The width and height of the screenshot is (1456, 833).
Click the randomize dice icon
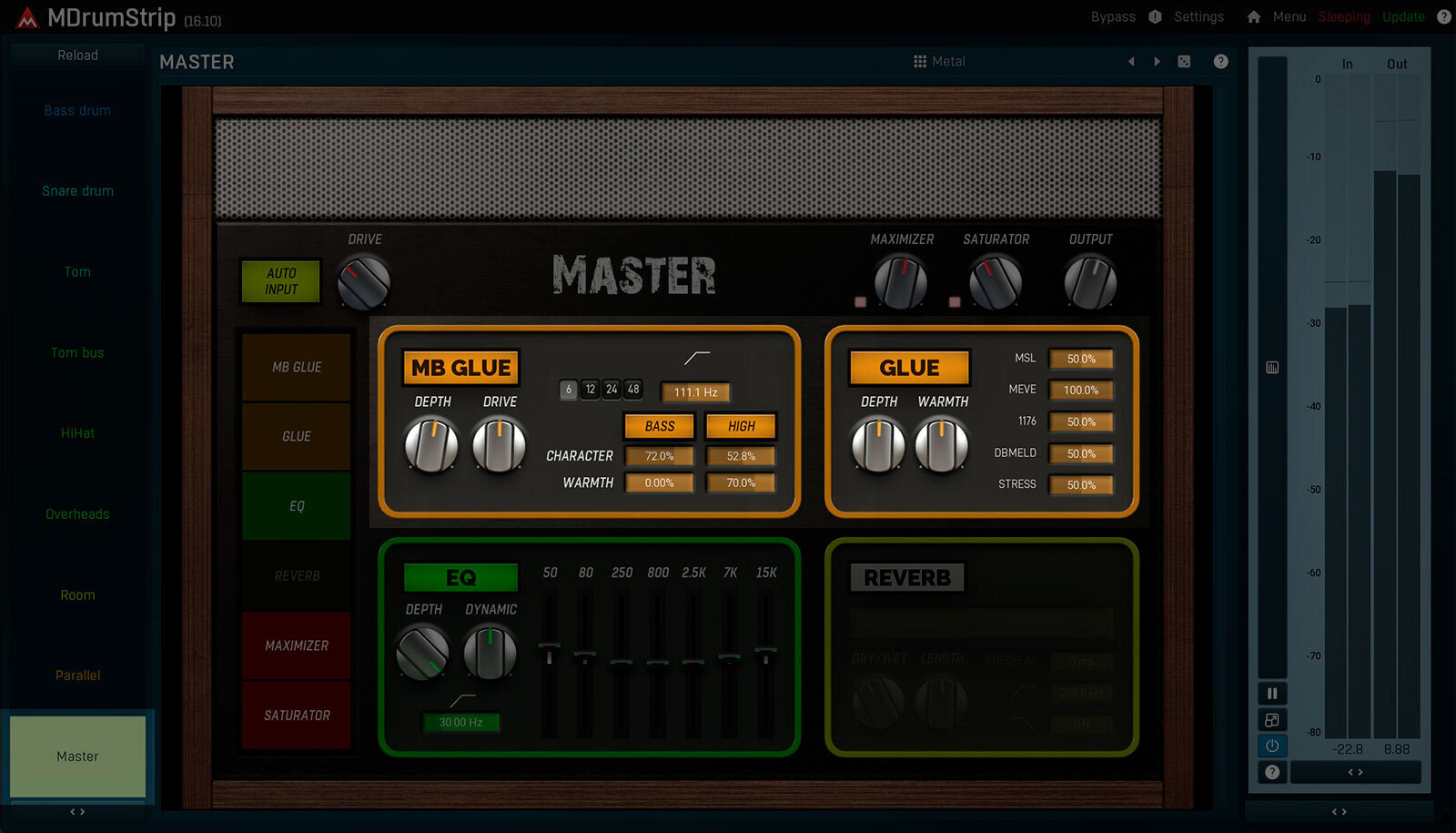pos(1184,62)
